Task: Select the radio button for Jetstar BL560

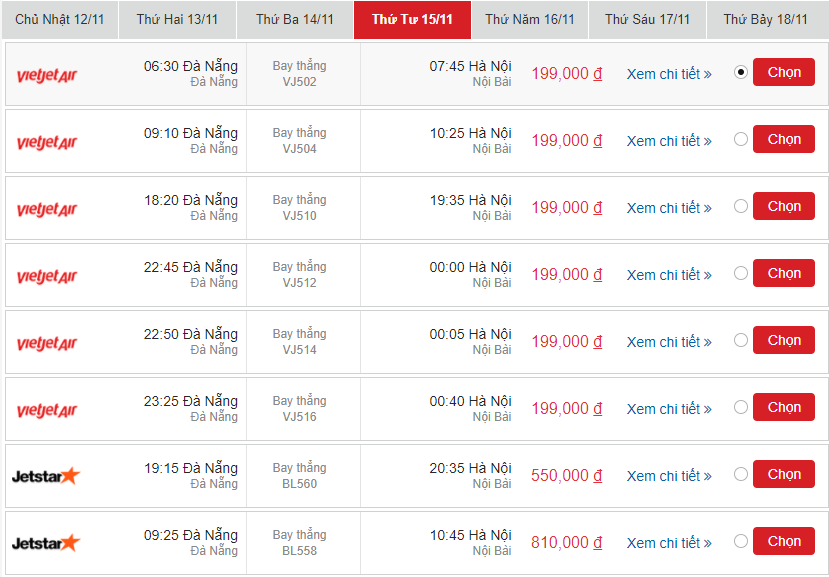Action: (x=741, y=474)
